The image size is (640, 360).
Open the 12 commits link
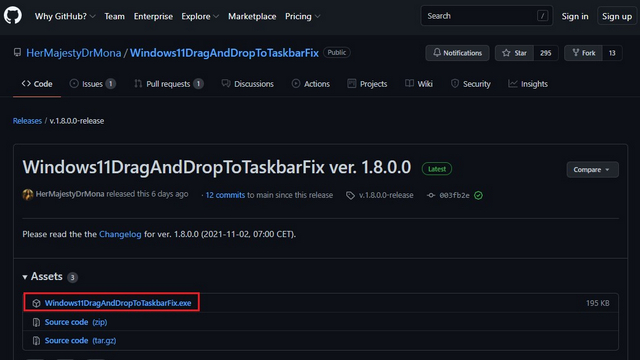pyautogui.click(x=225, y=195)
